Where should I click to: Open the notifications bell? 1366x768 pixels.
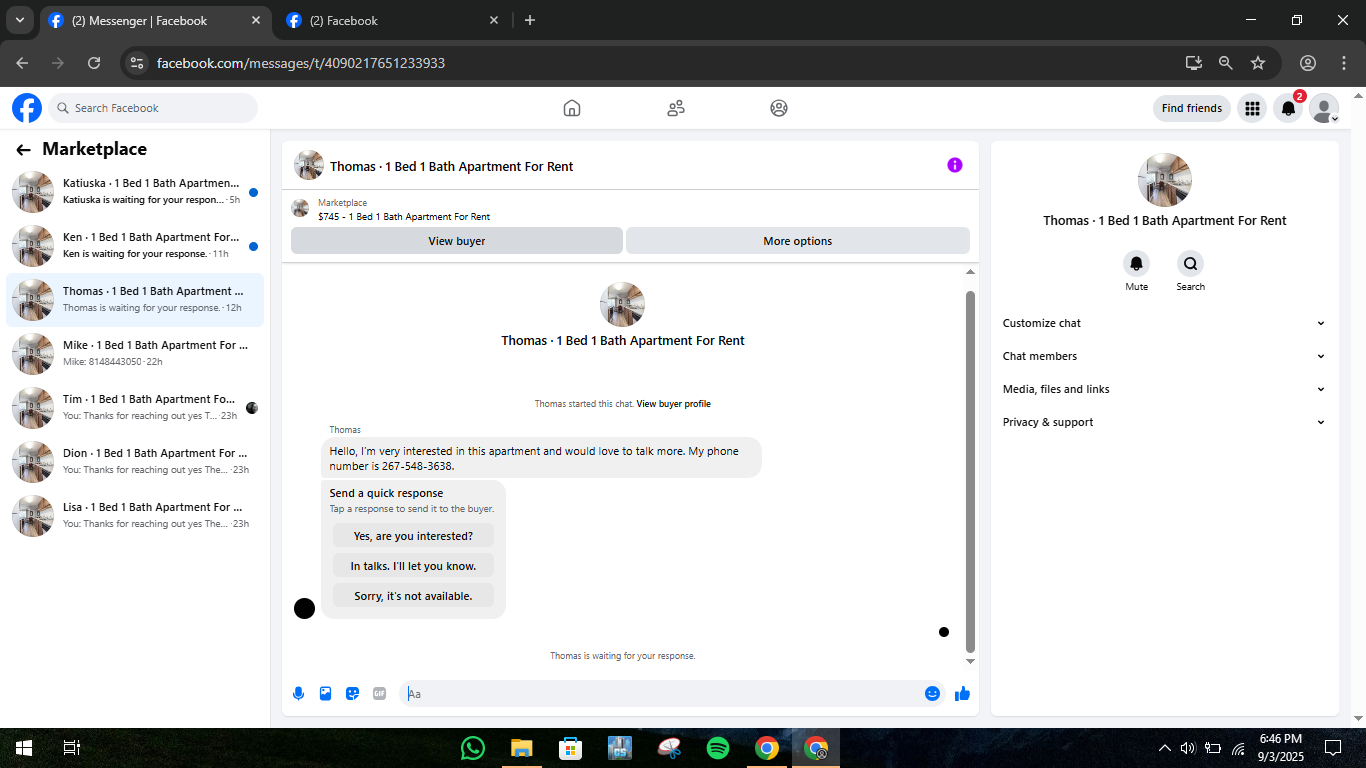[x=1288, y=108]
